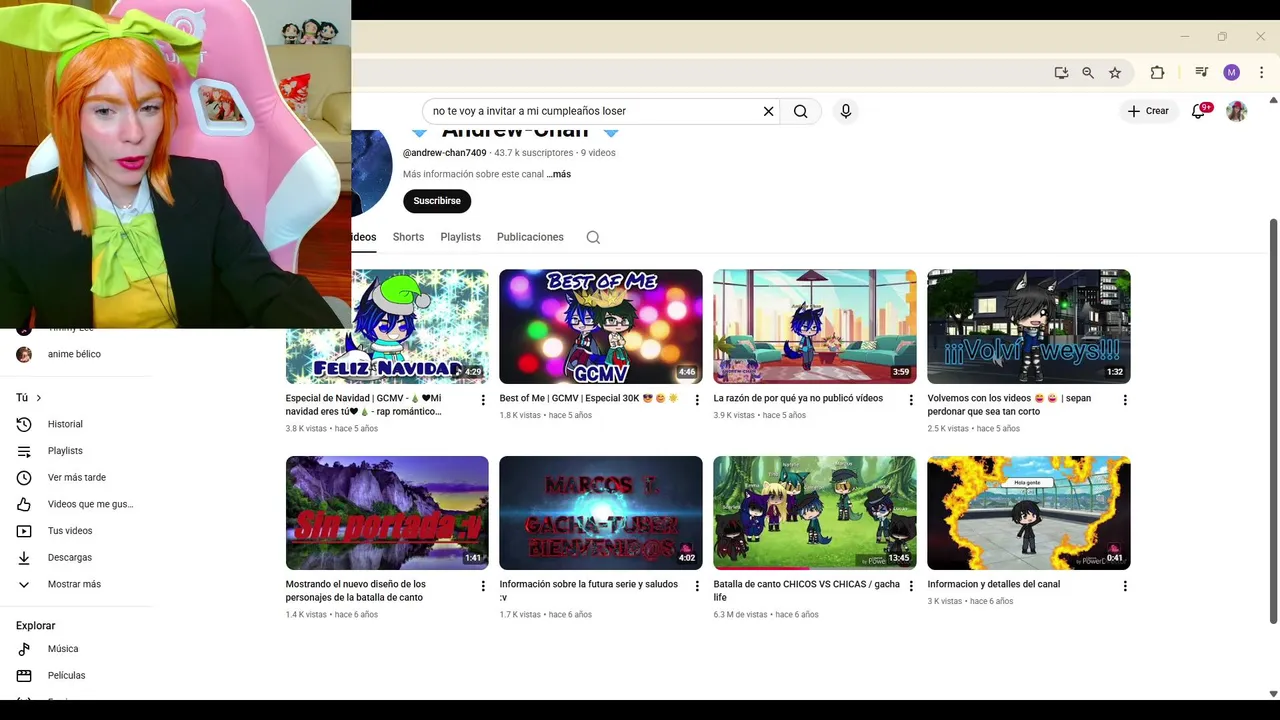Click install app icon in address bar
The image size is (1280, 720).
[1061, 73]
